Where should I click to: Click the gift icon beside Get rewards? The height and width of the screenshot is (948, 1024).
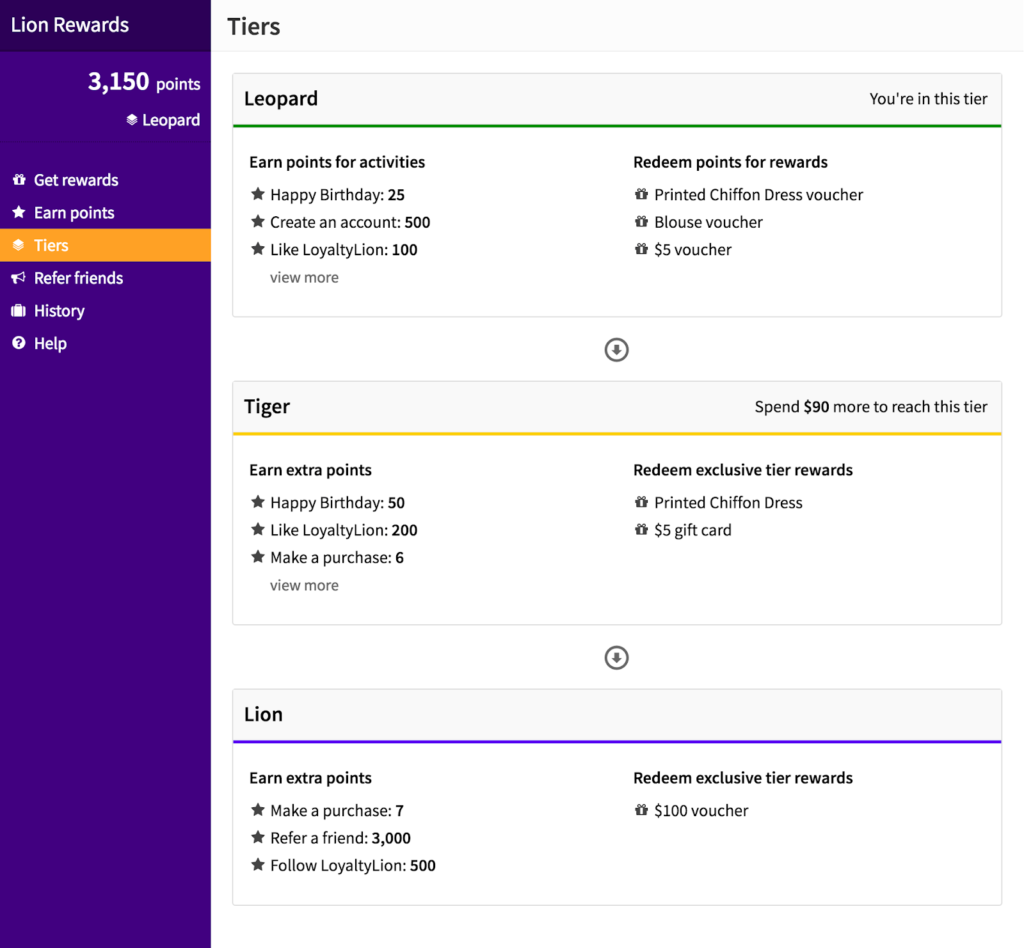tap(19, 180)
